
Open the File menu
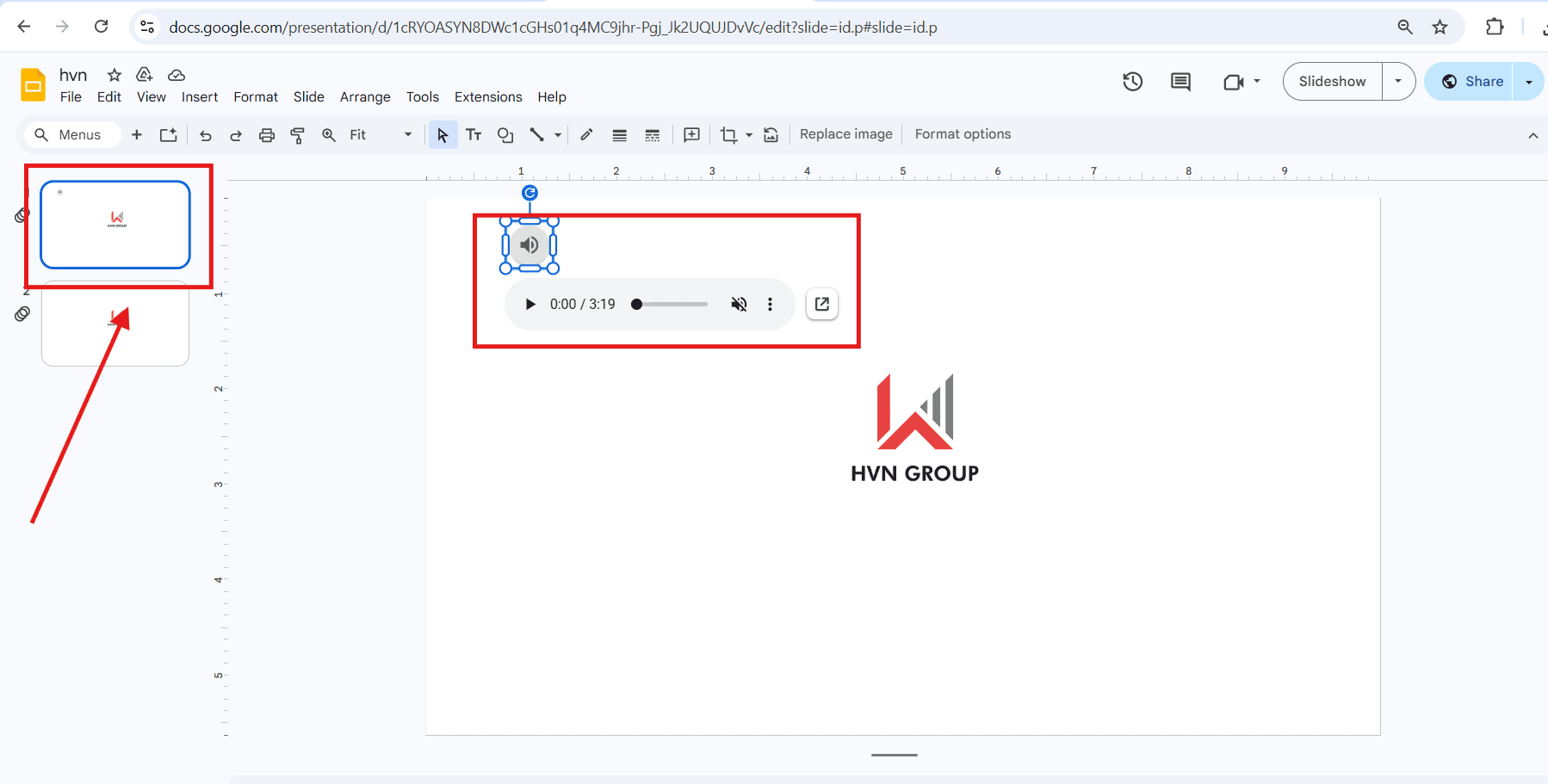click(71, 97)
